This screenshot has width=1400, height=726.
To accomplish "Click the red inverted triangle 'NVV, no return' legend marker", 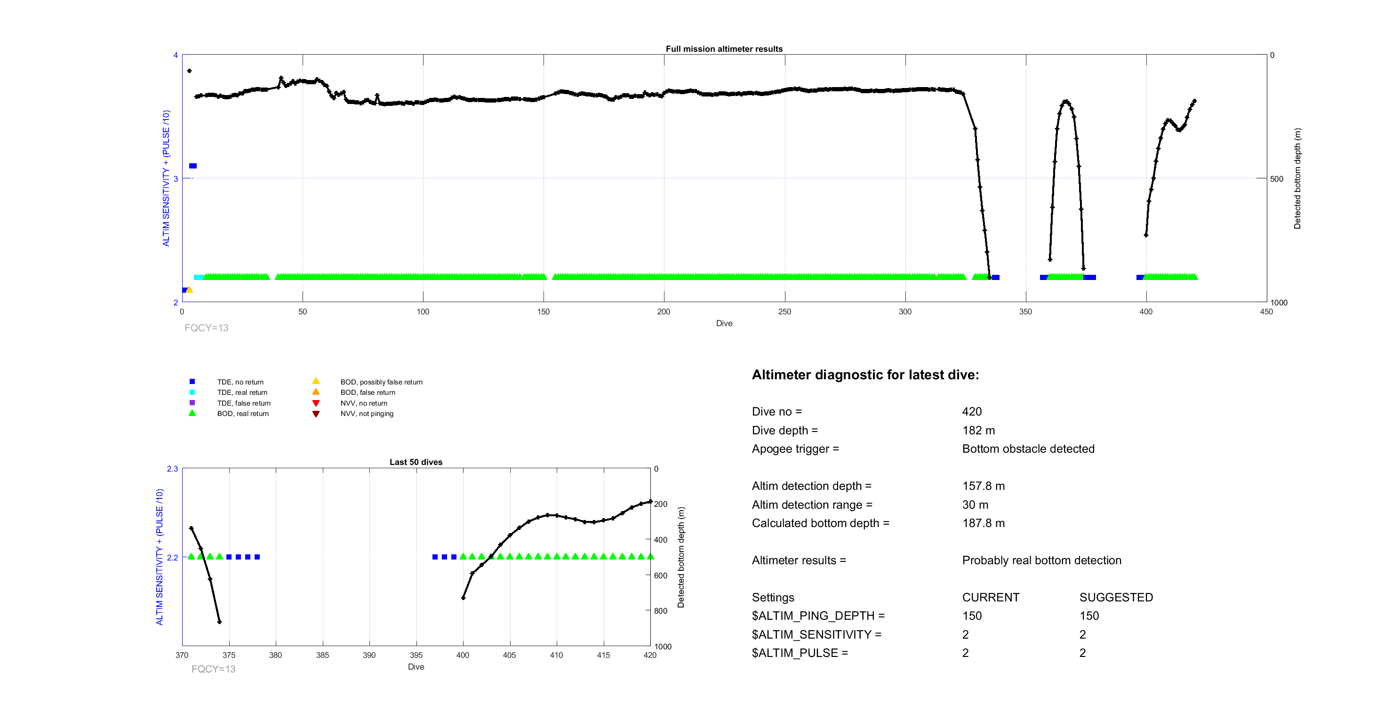I will 316,403.
